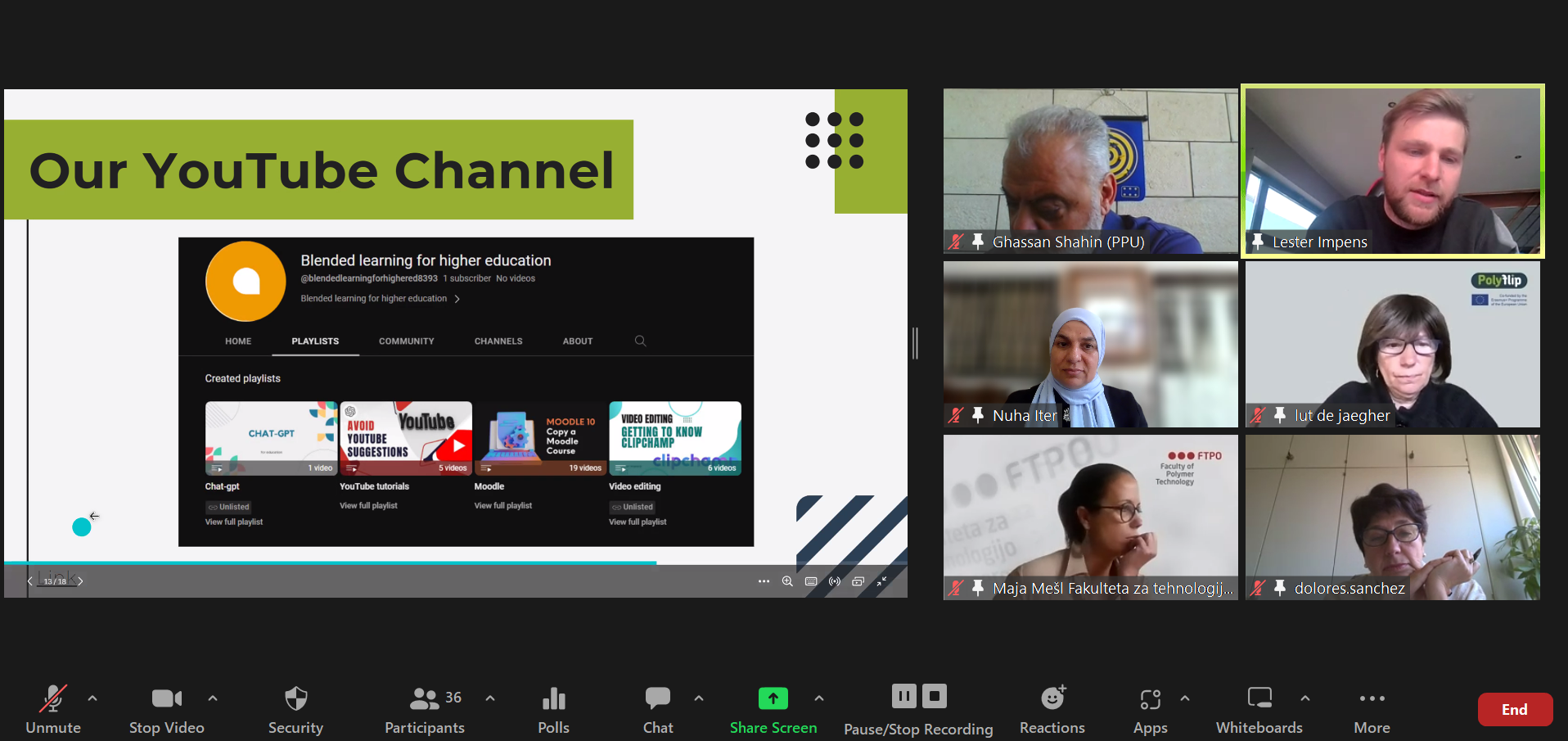
Task: Expand share screen options arrow
Action: [x=819, y=698]
